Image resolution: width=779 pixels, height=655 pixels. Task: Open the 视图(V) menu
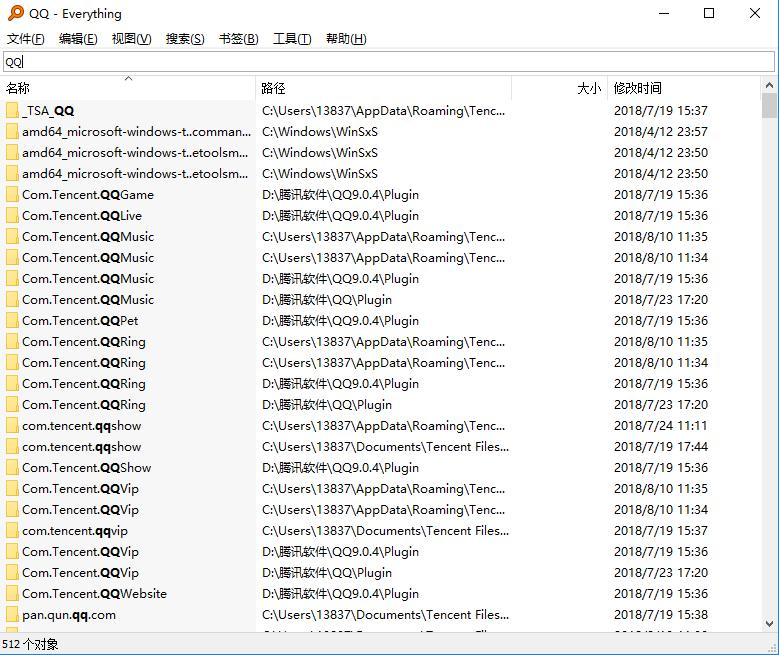(x=131, y=39)
